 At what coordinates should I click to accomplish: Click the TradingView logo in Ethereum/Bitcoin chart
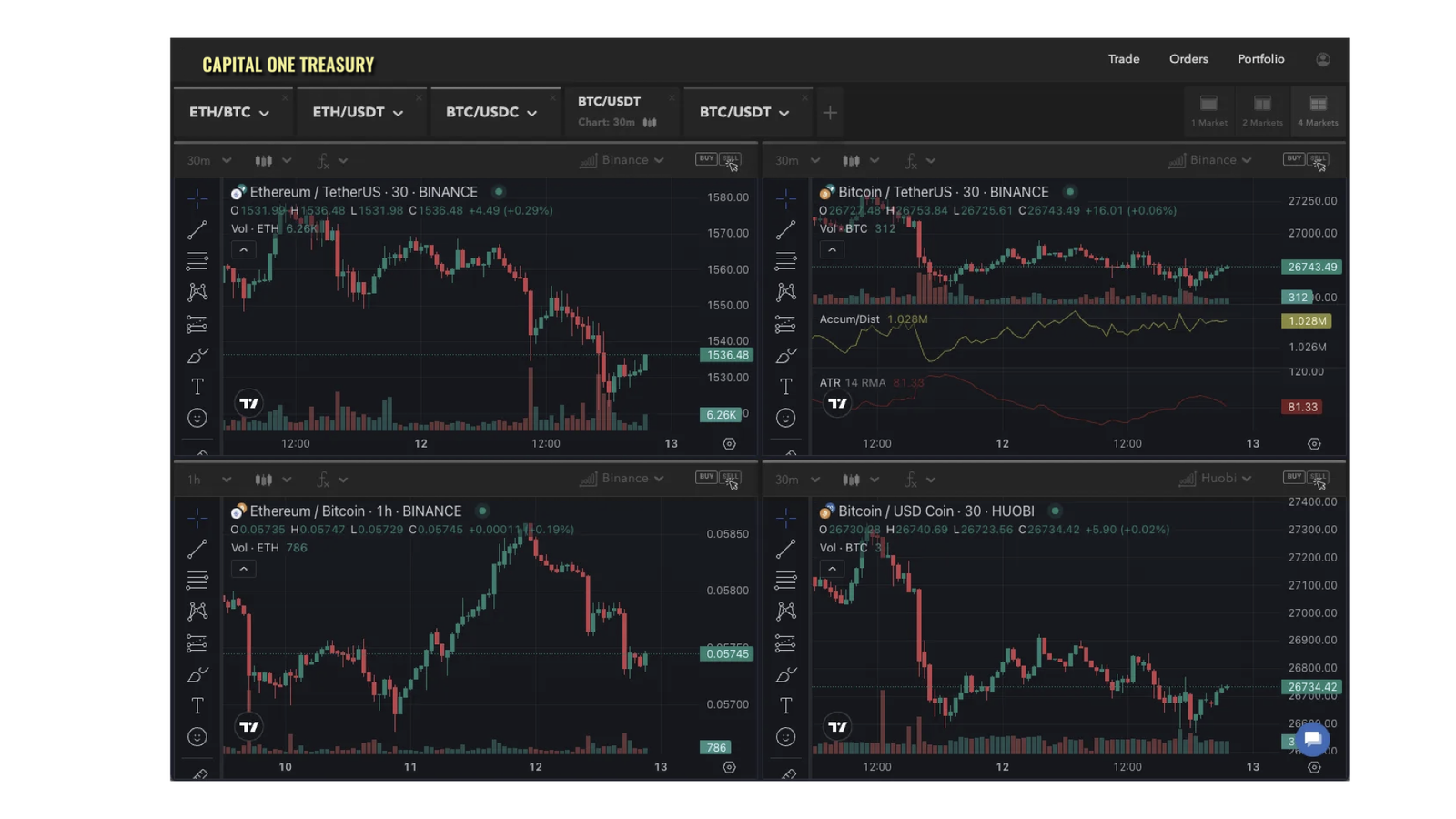pos(248,726)
